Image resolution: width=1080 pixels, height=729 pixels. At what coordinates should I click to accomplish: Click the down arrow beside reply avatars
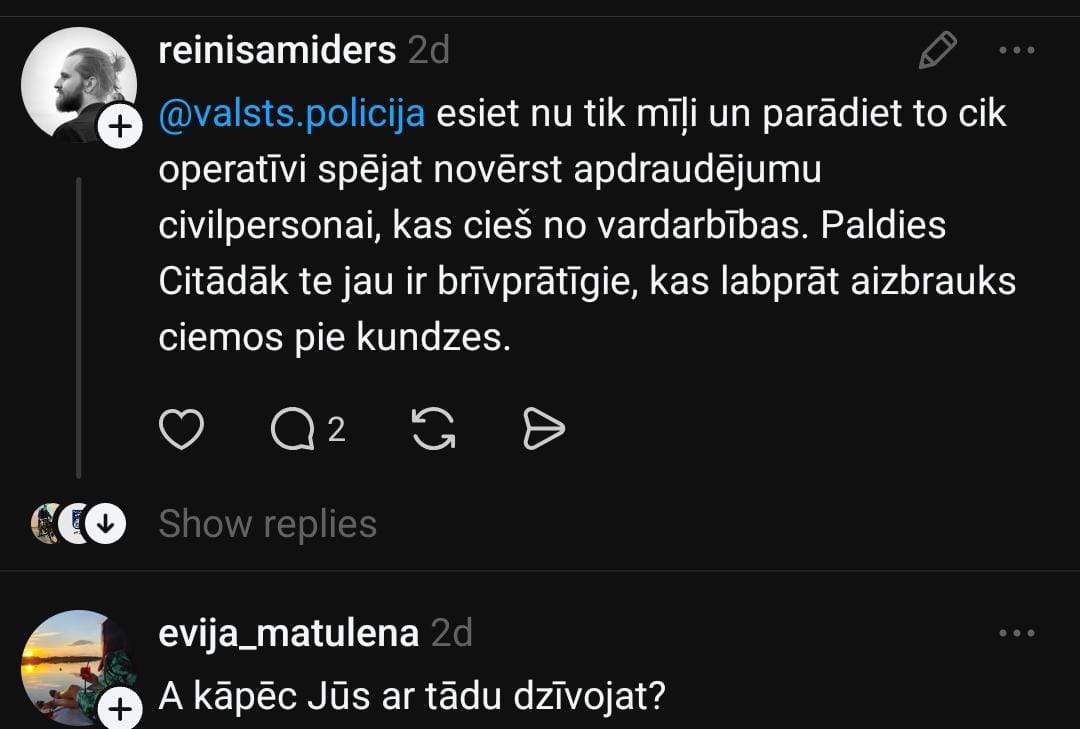(x=105, y=524)
